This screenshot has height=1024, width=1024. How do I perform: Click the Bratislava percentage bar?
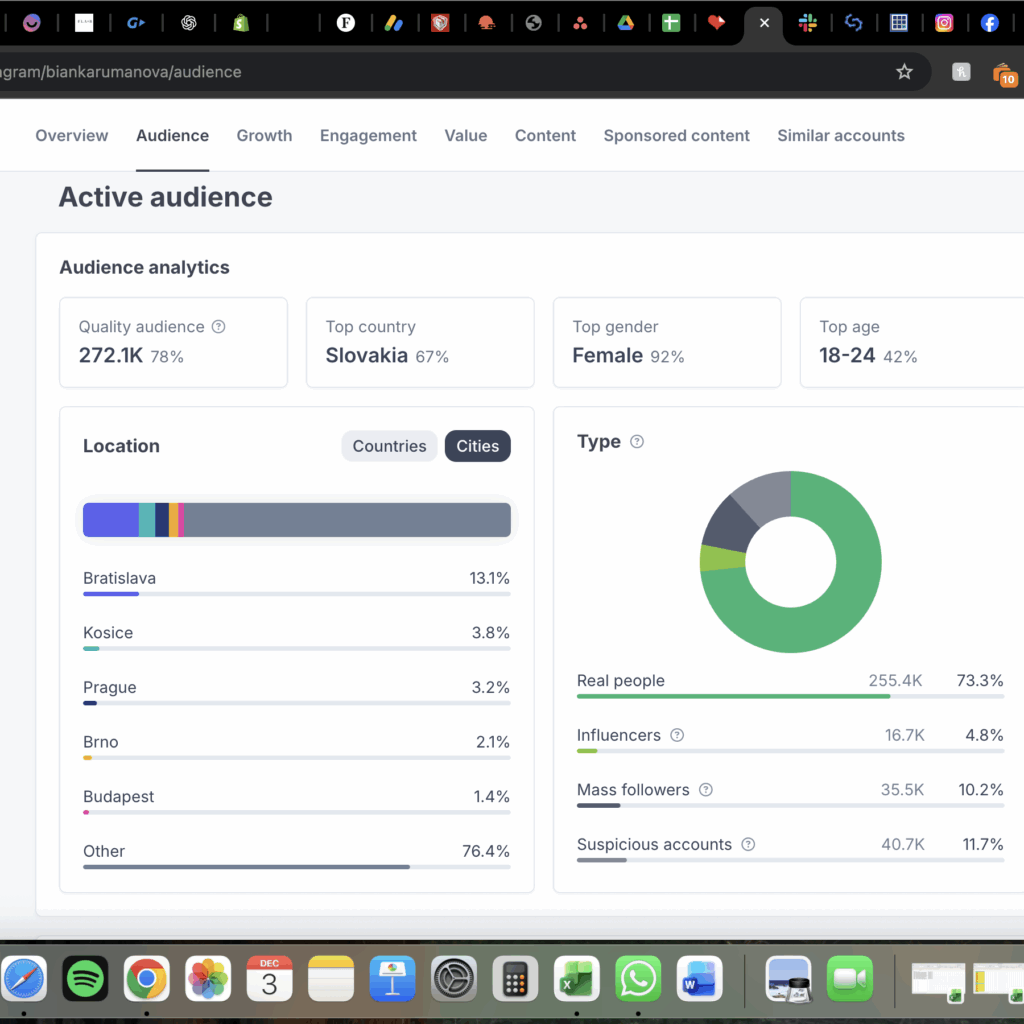coord(296,594)
